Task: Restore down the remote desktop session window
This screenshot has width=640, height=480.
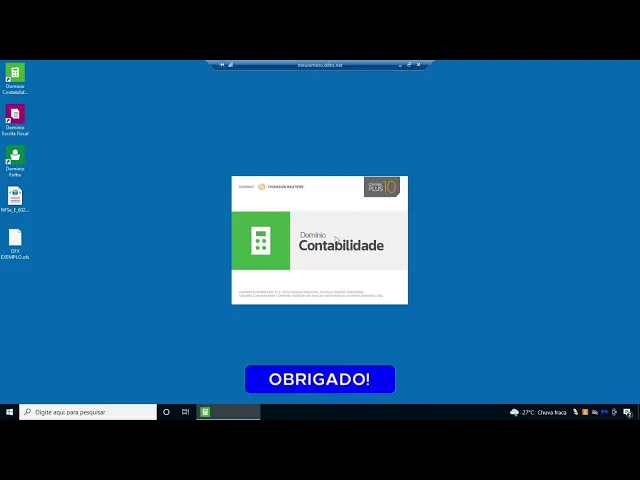Action: (x=409, y=65)
